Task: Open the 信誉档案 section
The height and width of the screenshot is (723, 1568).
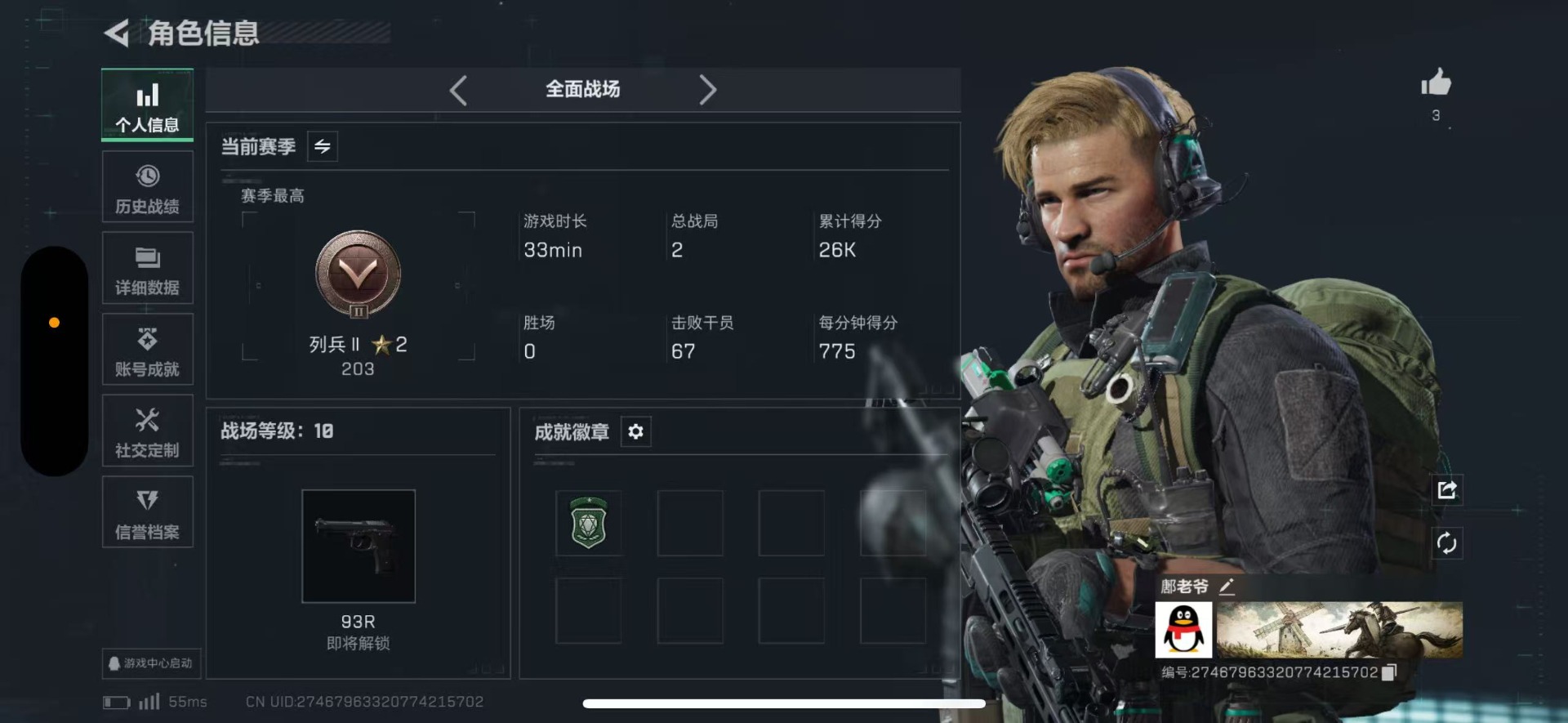Action: point(147,512)
